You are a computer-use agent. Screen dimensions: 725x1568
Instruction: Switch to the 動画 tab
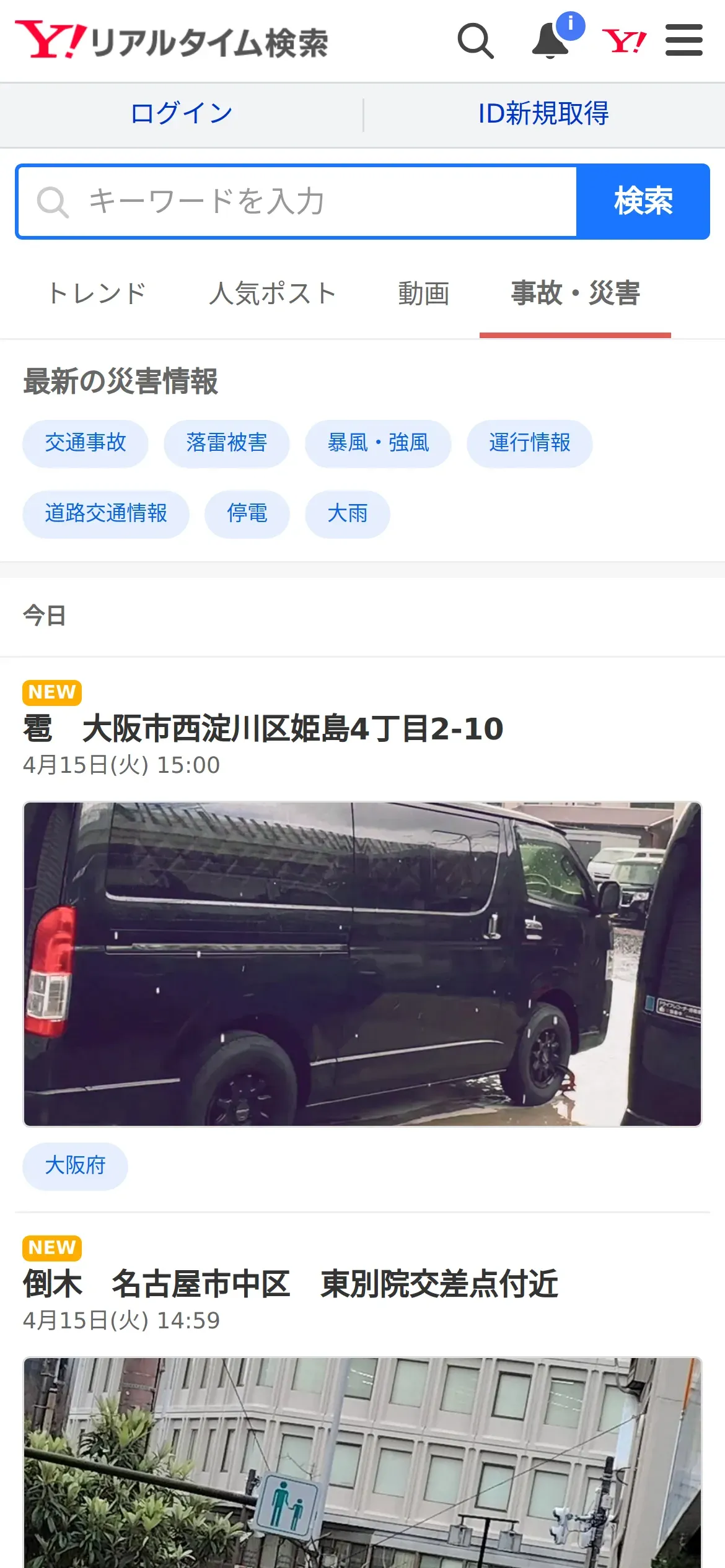pos(424,294)
